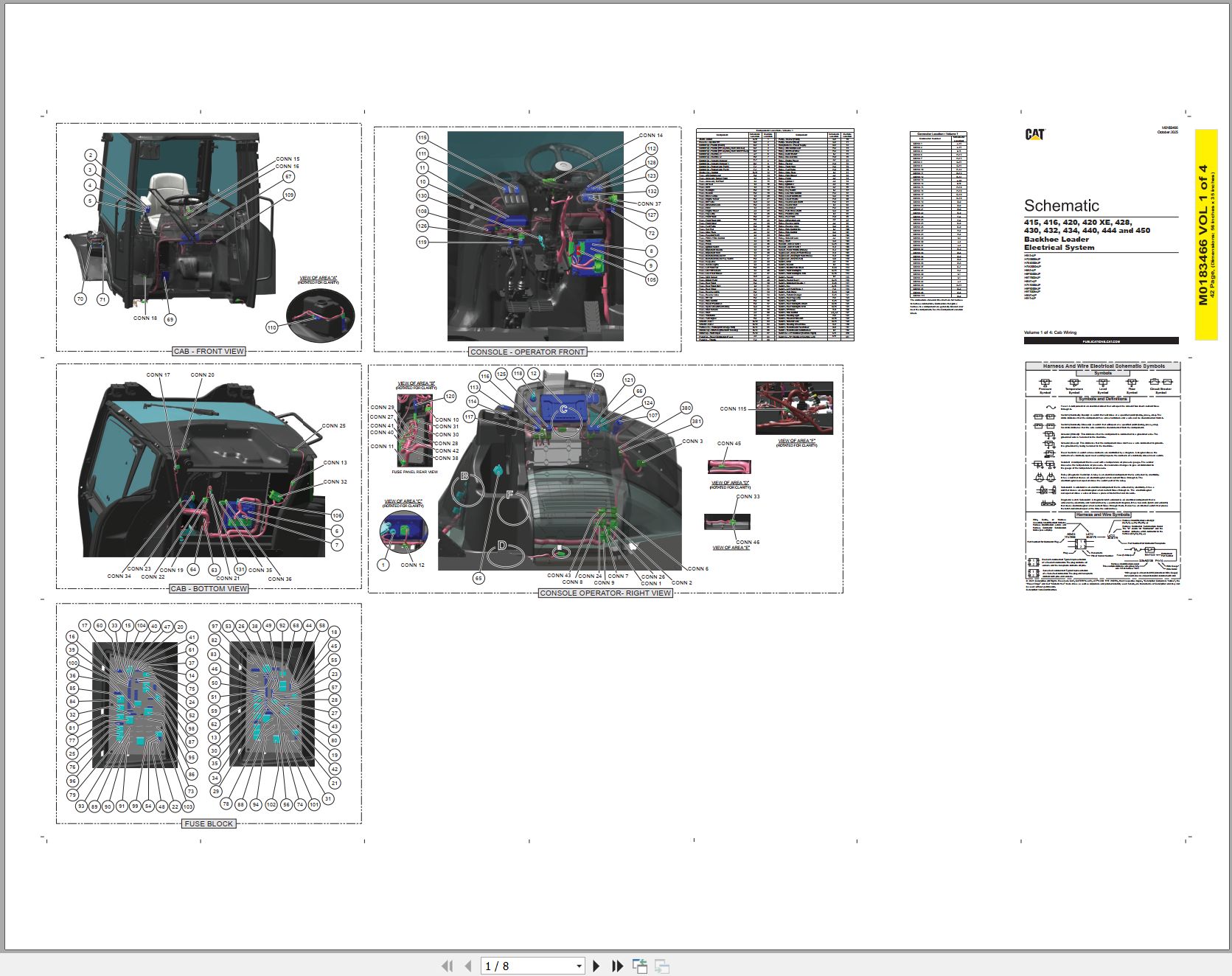
Task: Click the 'CONN 16' label in cab front view
Action: (x=288, y=167)
